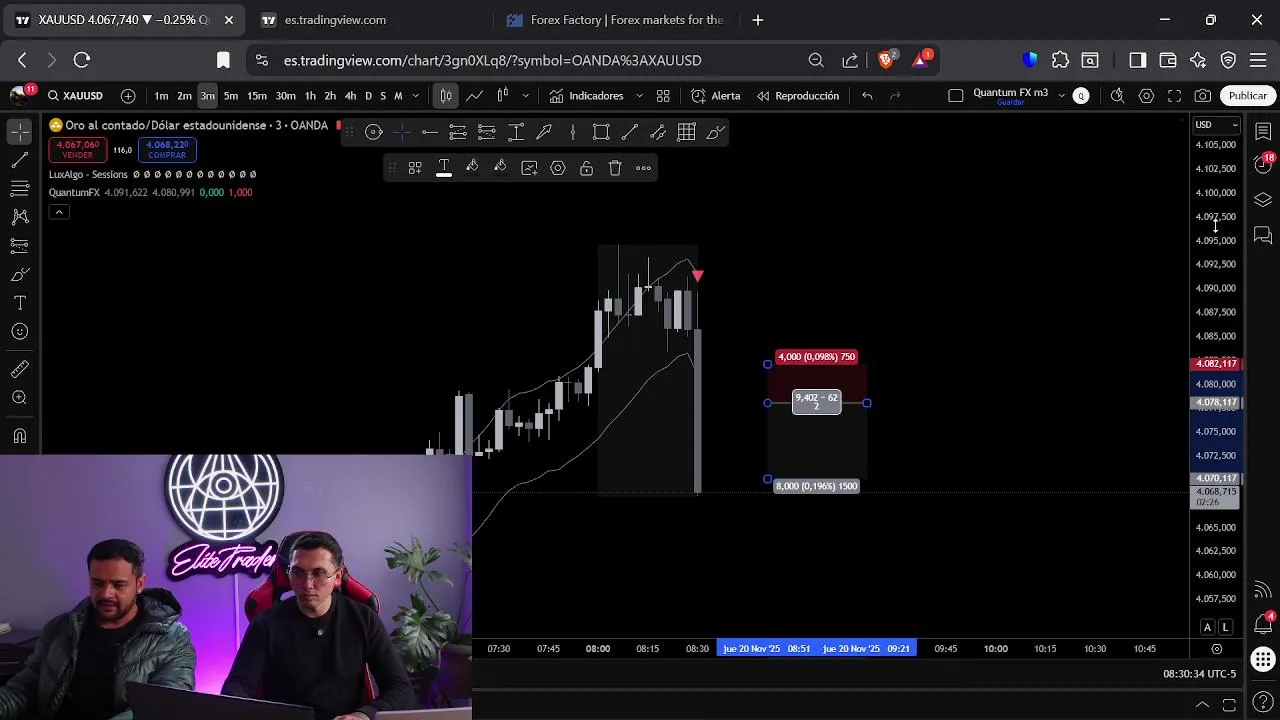Screen dimensions: 1280x720
Task: Select candlestick chart type button
Action: click(x=446, y=96)
